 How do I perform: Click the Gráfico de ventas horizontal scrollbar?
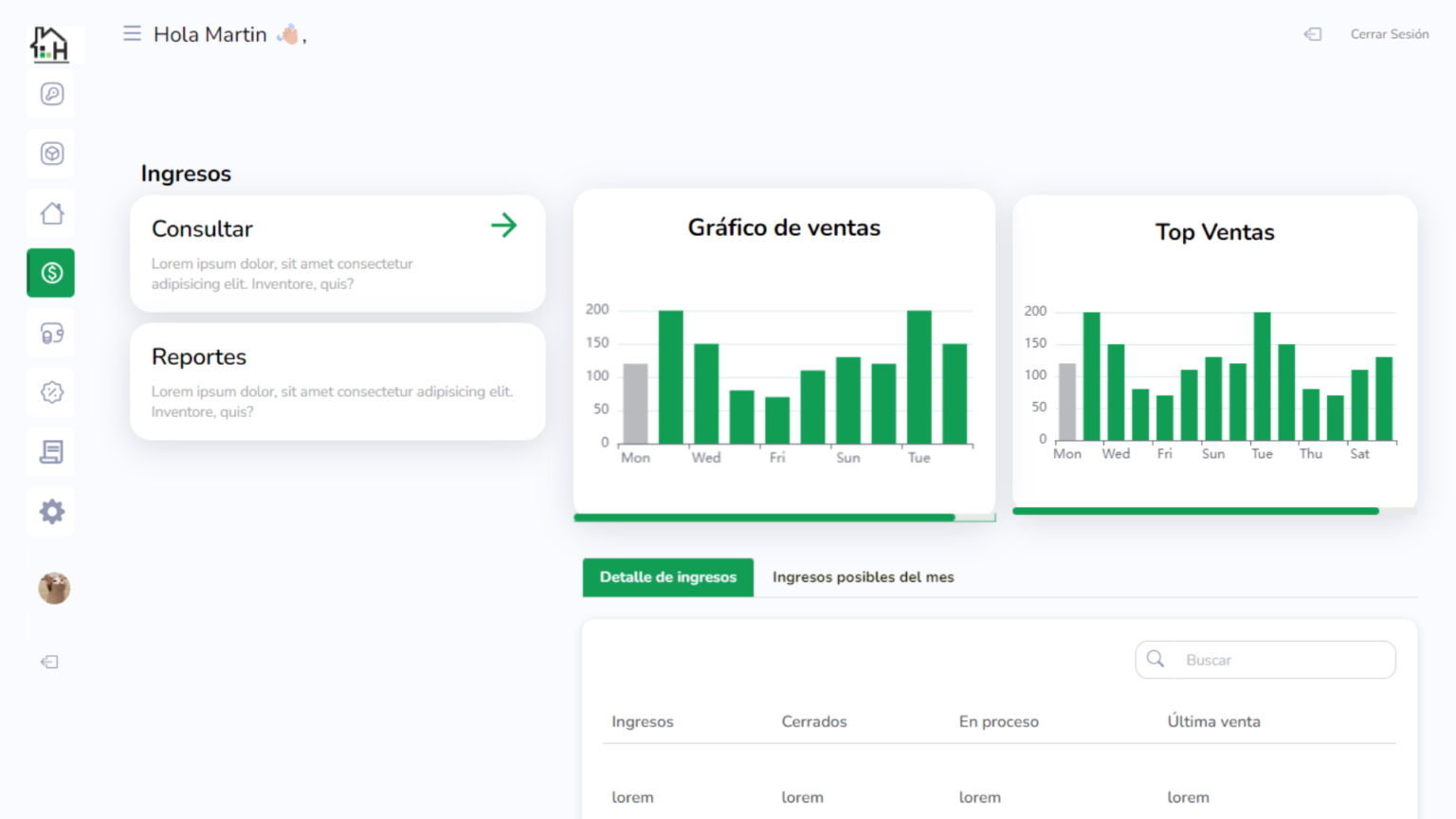[x=764, y=518]
